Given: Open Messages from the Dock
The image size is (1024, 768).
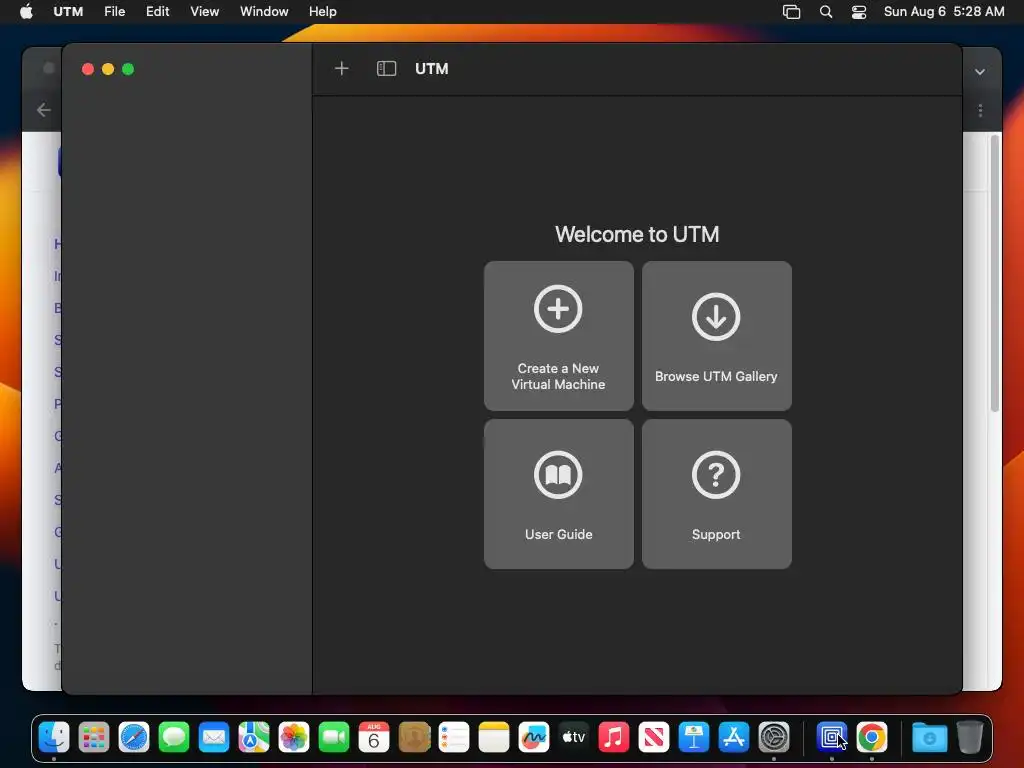Looking at the screenshot, I should (174, 737).
